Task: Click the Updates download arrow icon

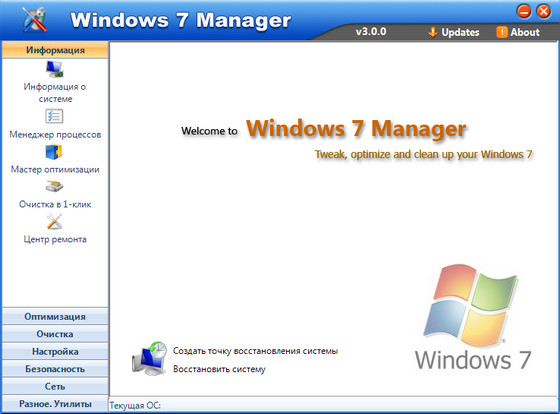Action: tap(432, 32)
